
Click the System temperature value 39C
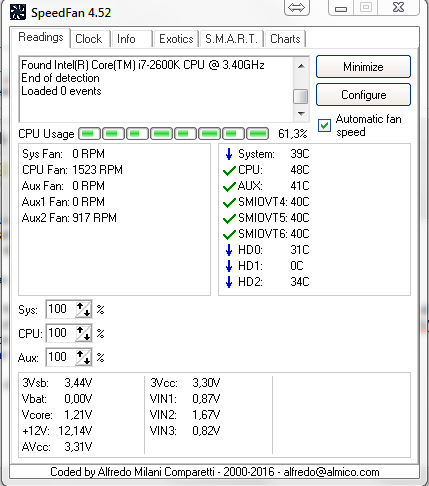tap(300, 154)
